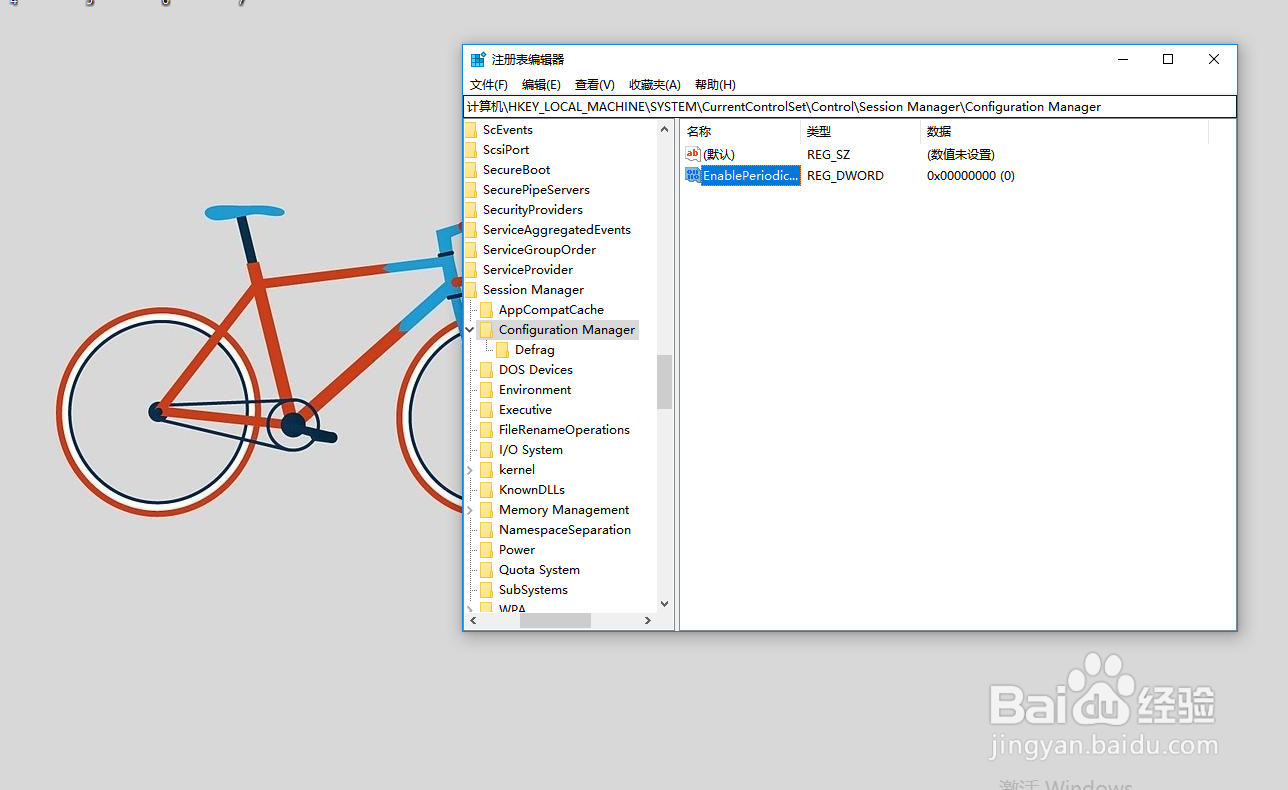
Task: Click the 0x00000000 (0) data cell
Action: 971,175
